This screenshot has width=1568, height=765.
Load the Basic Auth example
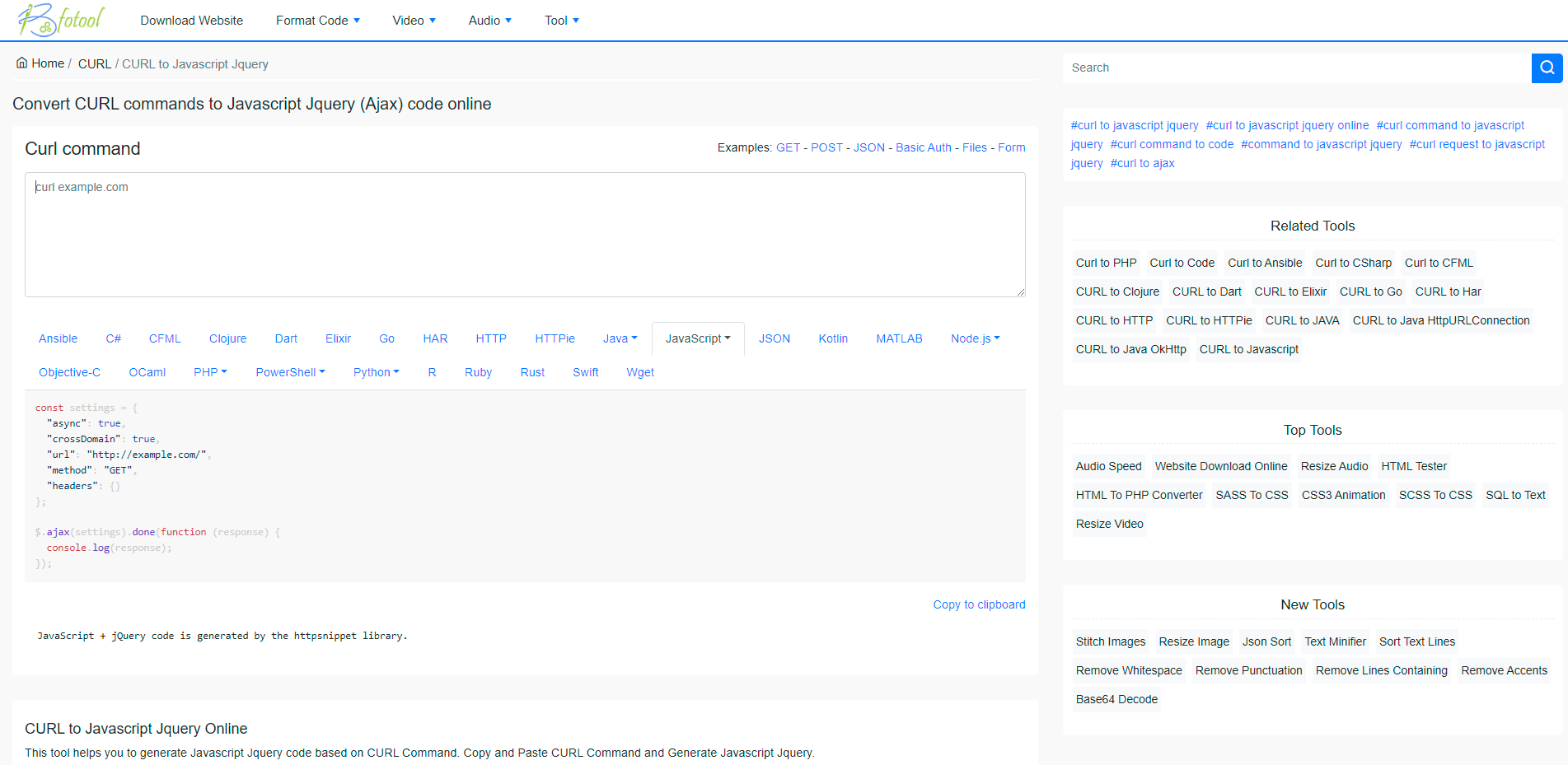pyautogui.click(x=923, y=147)
